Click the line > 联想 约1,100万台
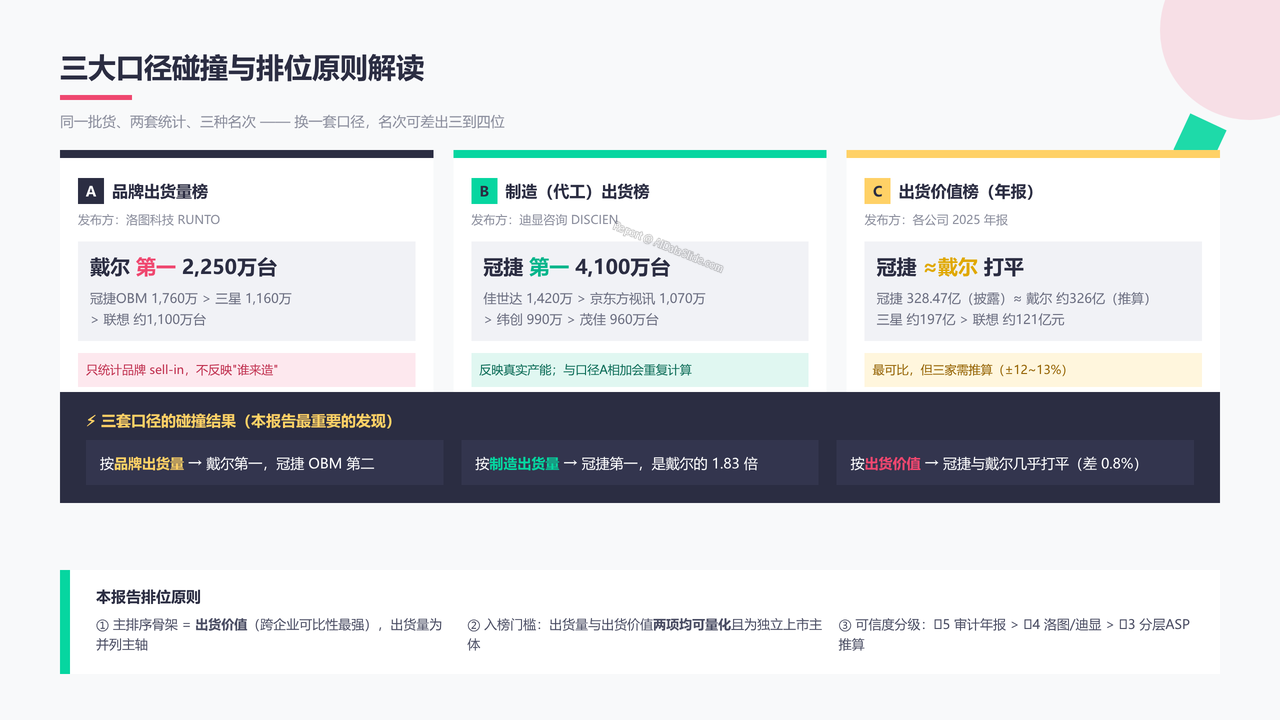This screenshot has width=1280, height=720. click(x=148, y=319)
